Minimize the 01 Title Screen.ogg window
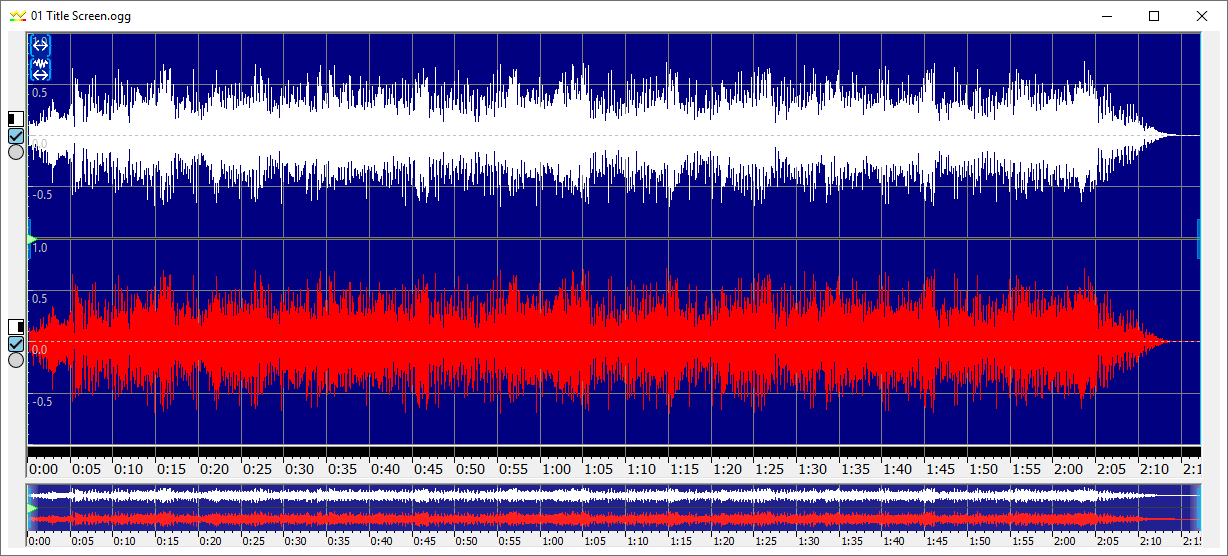Image resolution: width=1228 pixels, height=556 pixels. click(x=1107, y=16)
